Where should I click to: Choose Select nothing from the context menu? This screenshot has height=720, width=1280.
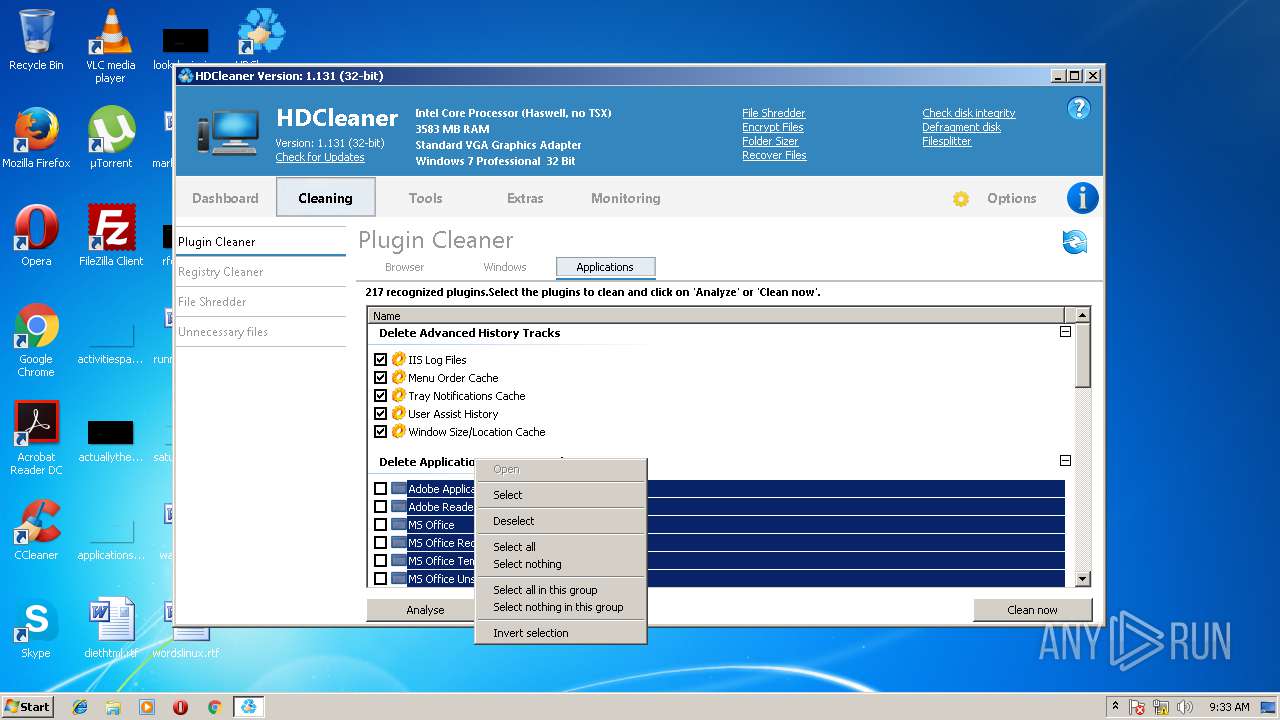(x=560, y=564)
